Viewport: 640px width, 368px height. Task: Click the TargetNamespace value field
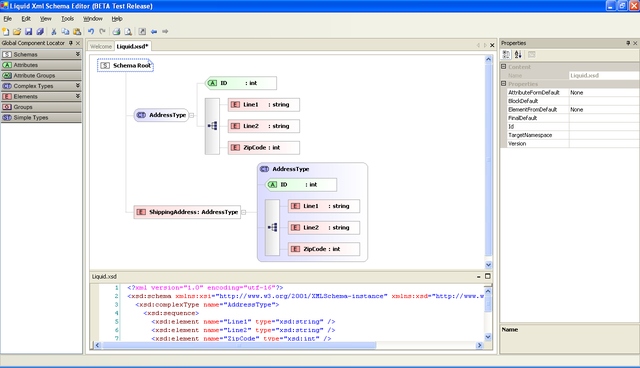coord(604,135)
